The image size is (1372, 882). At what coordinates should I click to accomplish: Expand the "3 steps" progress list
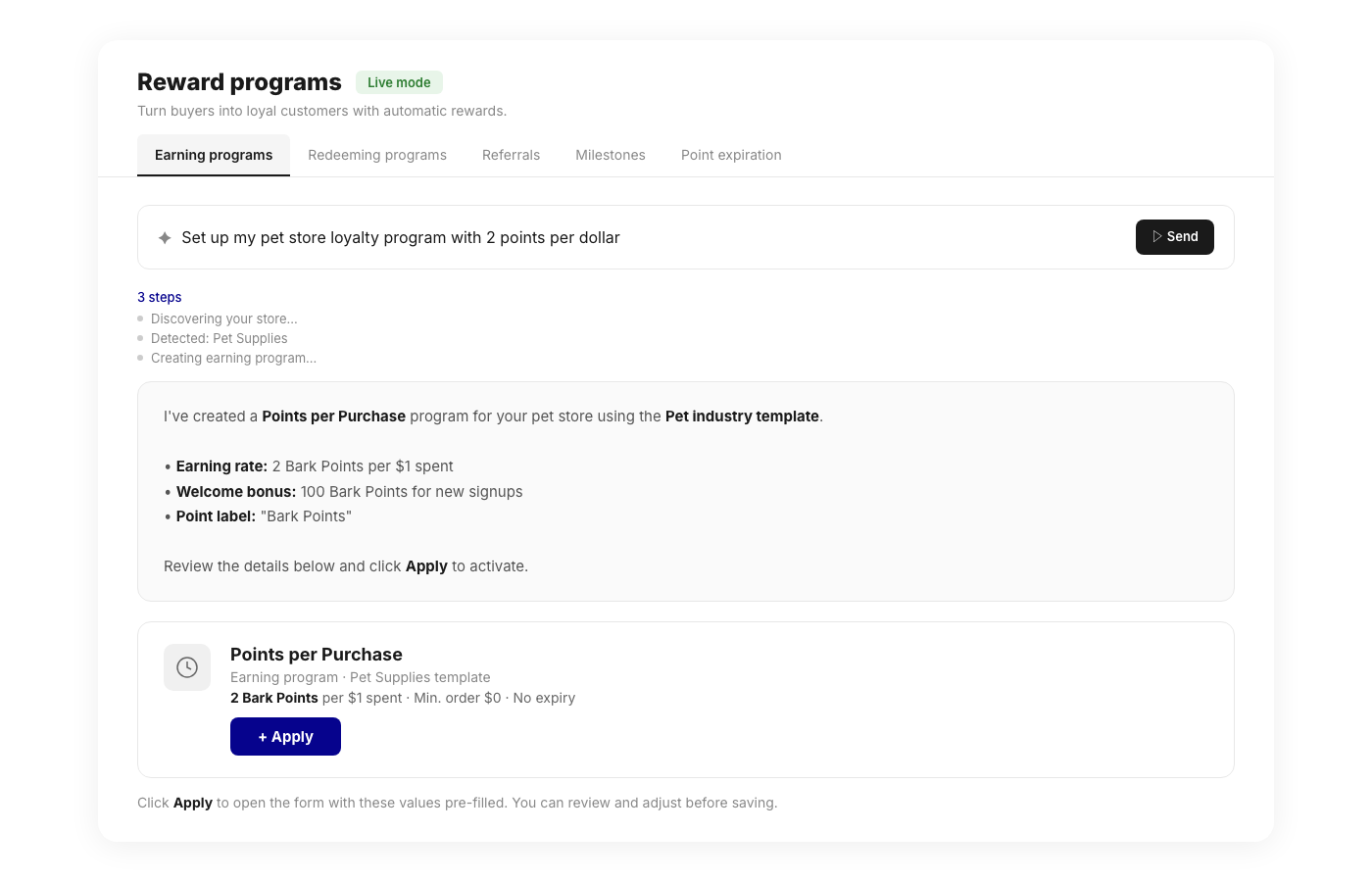pyautogui.click(x=159, y=297)
